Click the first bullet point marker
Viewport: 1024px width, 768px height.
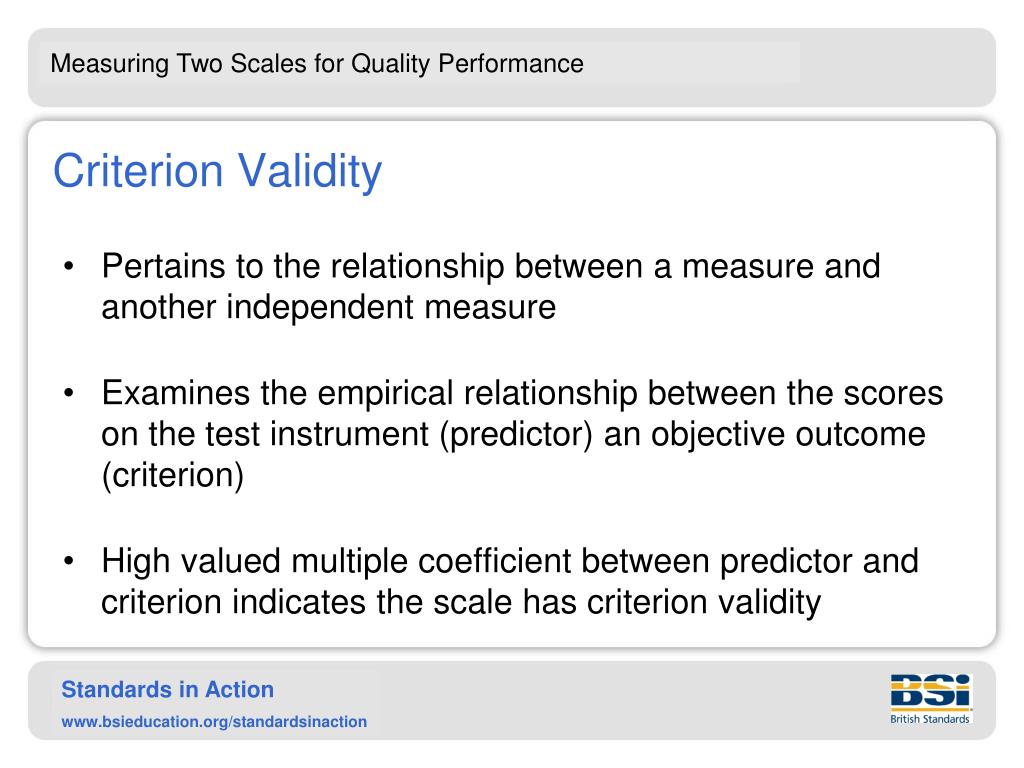tap(69, 266)
